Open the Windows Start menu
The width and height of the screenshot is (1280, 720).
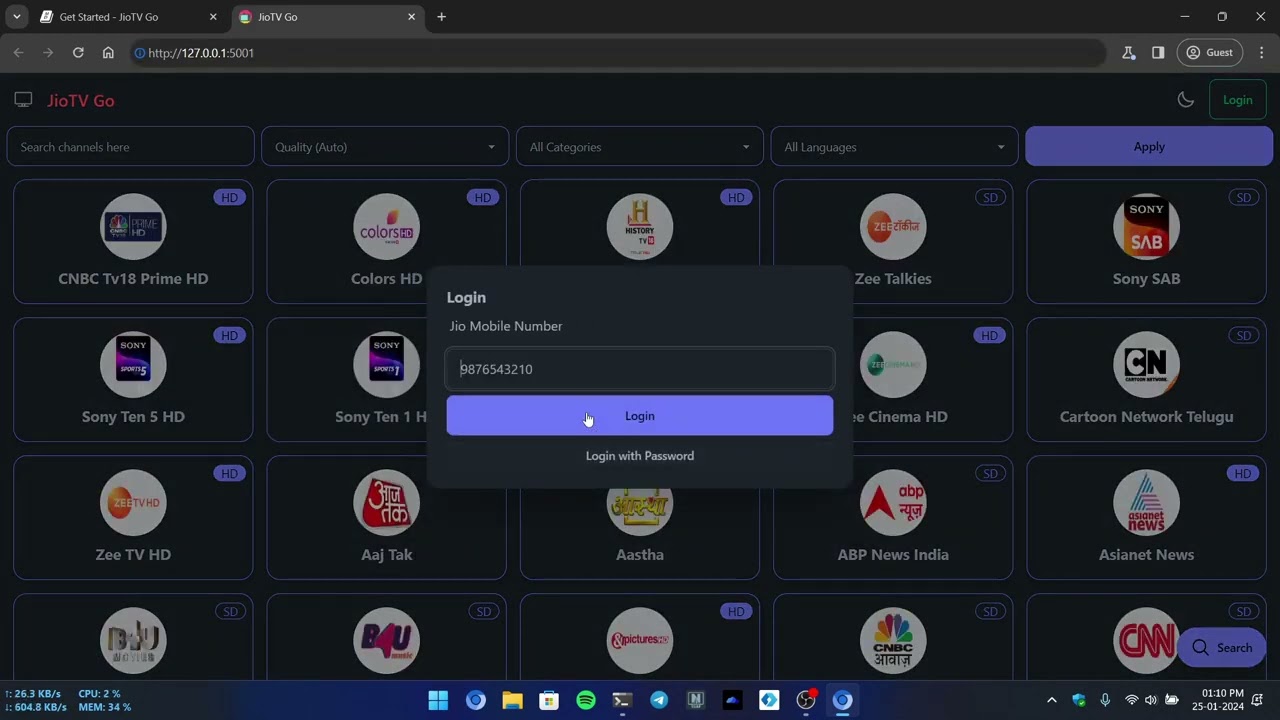pyautogui.click(x=438, y=700)
